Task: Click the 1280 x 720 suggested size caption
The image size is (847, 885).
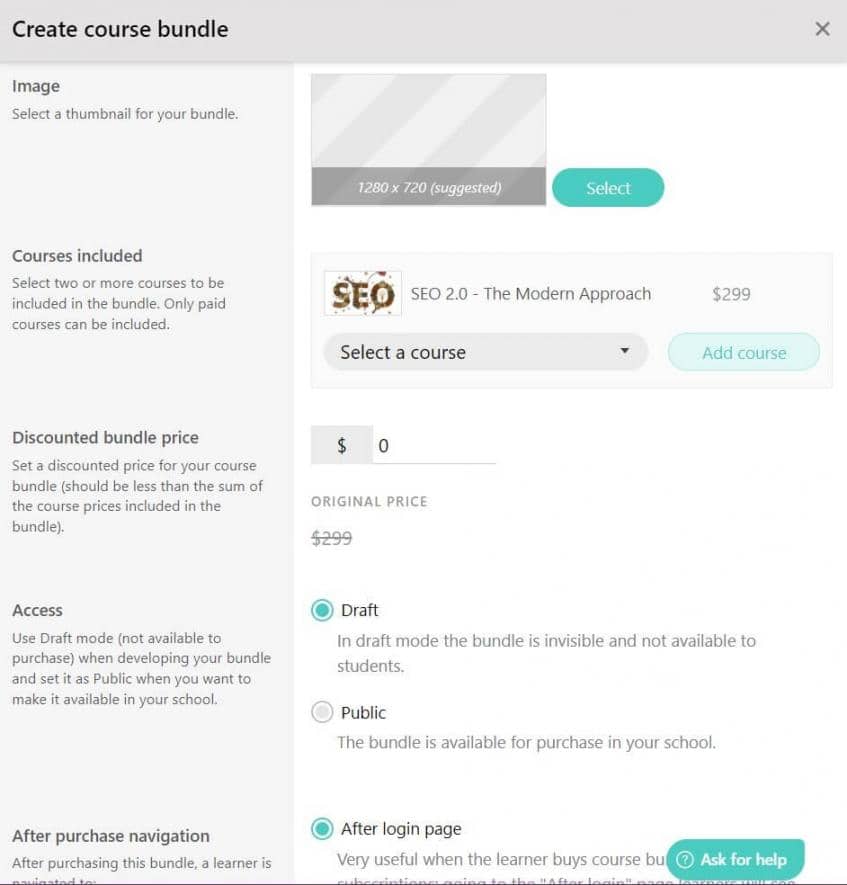Action: 429,187
